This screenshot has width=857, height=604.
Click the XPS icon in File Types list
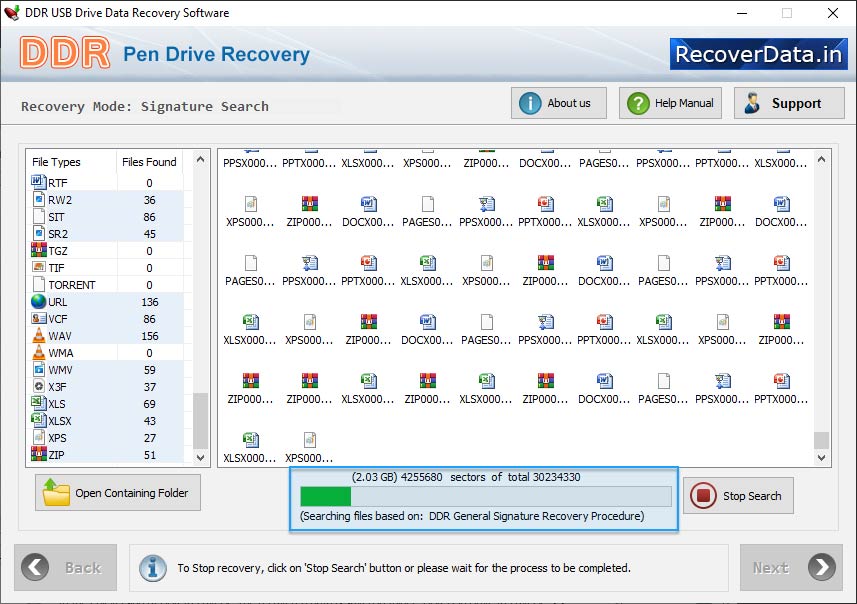(x=38, y=437)
